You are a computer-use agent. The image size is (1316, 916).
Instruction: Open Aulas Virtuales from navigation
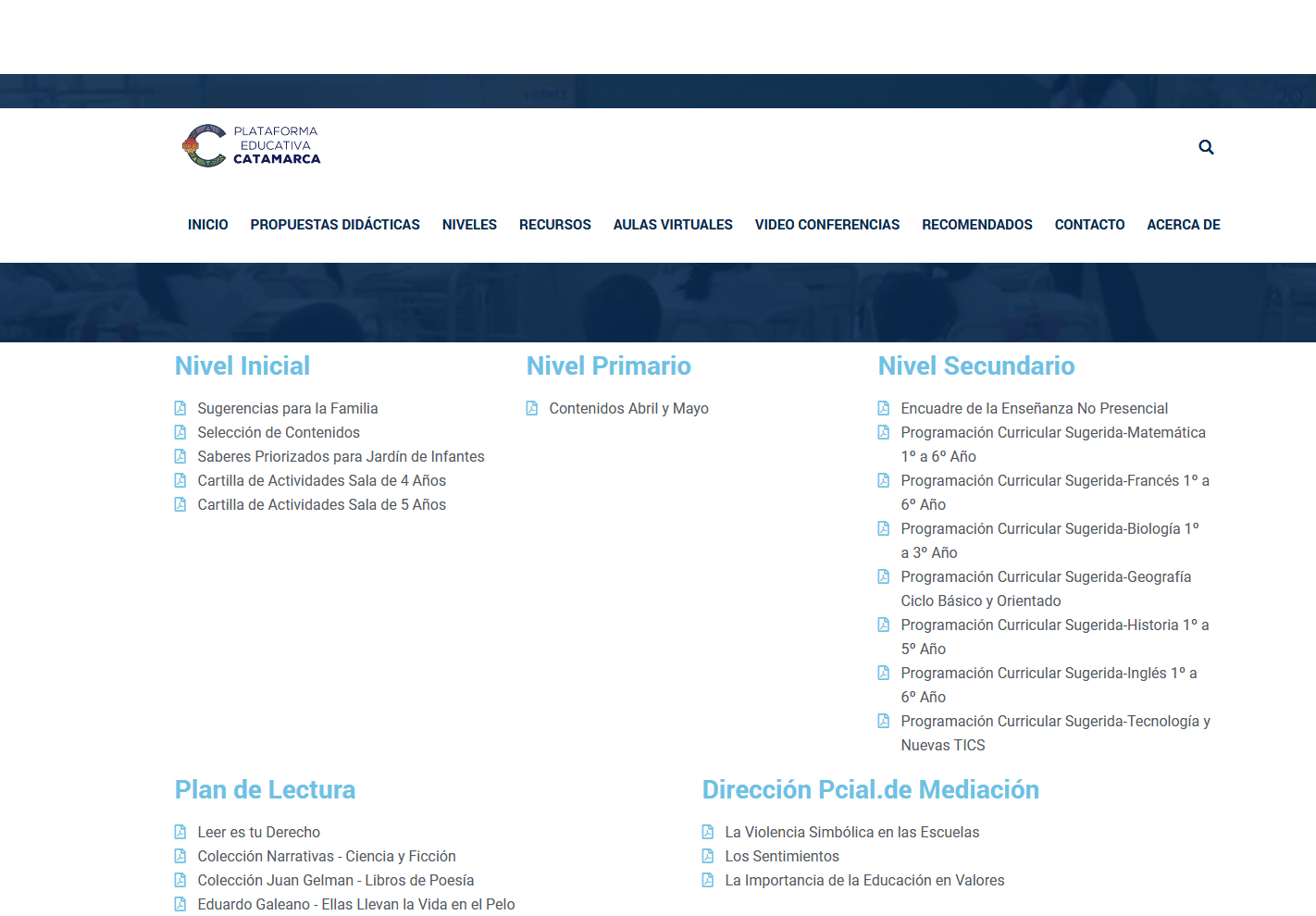coord(673,225)
